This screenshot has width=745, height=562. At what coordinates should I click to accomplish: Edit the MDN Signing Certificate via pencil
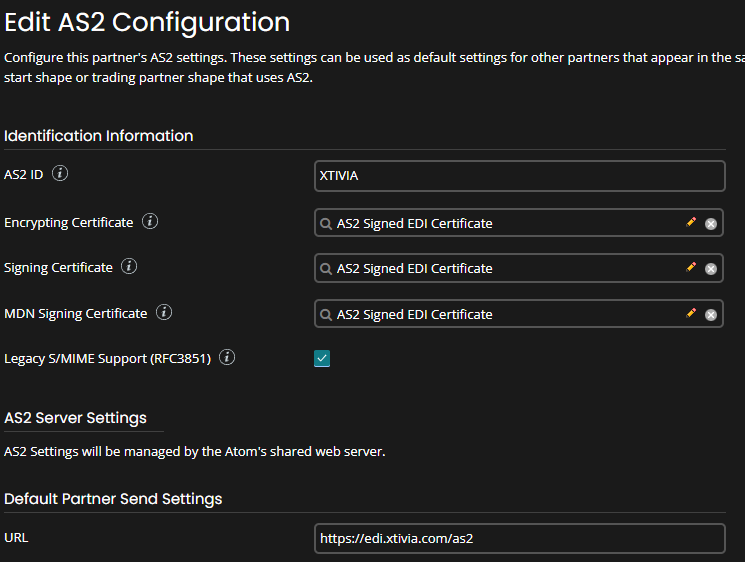pyautogui.click(x=691, y=313)
